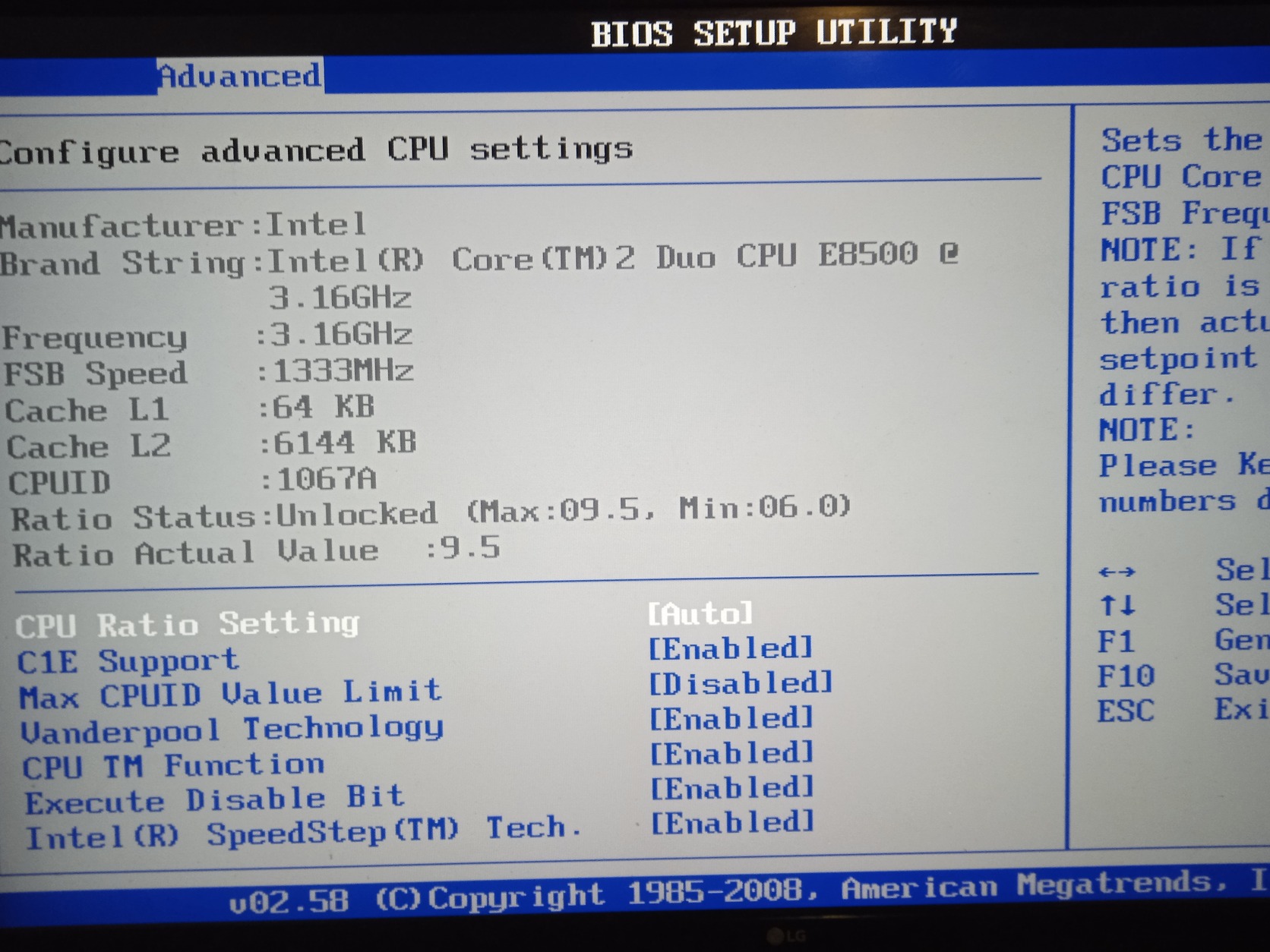The height and width of the screenshot is (952, 1270).
Task: Select the CPU TM Function option
Action: (x=173, y=766)
